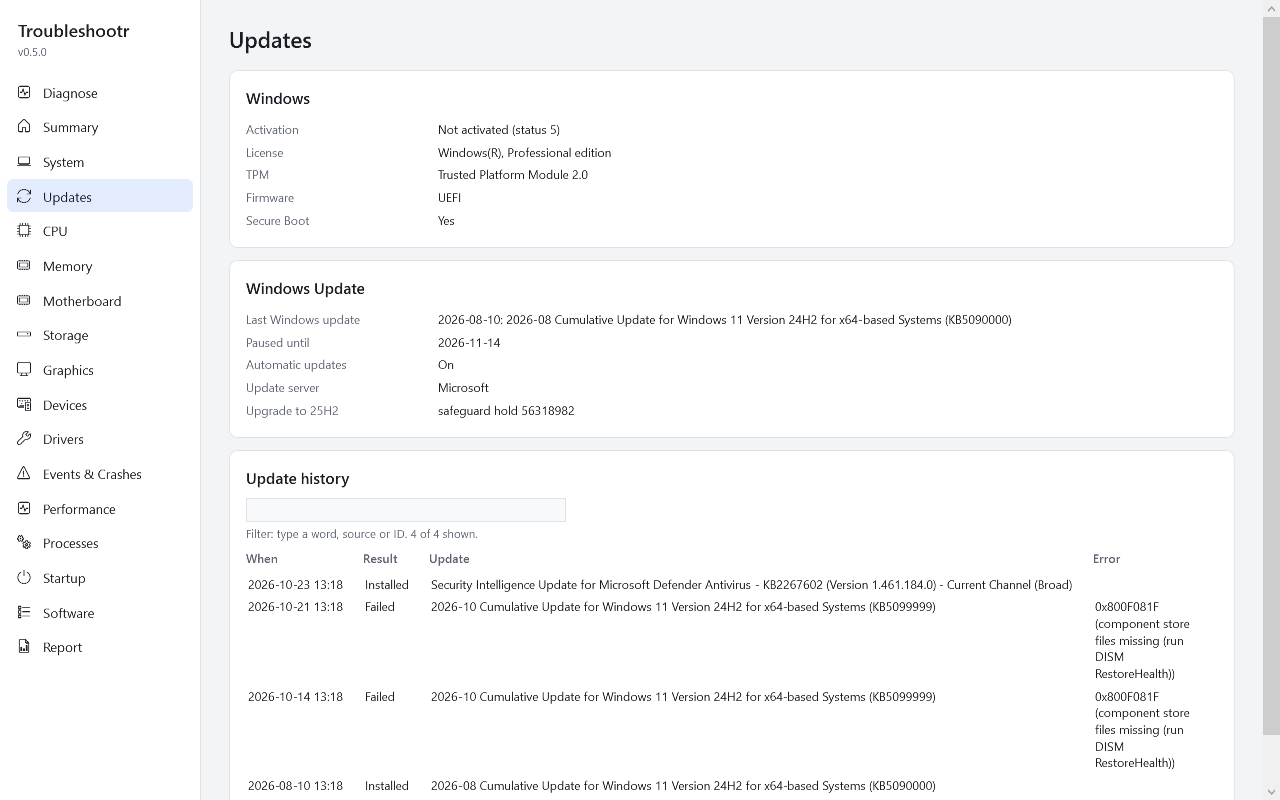Click the System laptop icon
The height and width of the screenshot is (800, 1280).
(24, 162)
